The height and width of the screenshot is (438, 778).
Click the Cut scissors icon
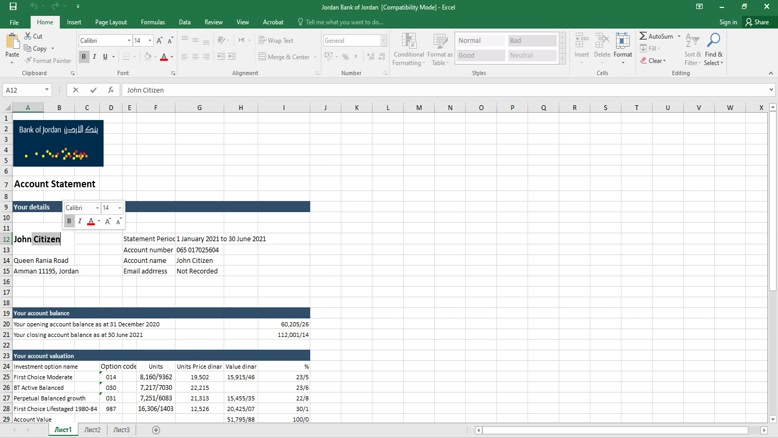click(28, 36)
